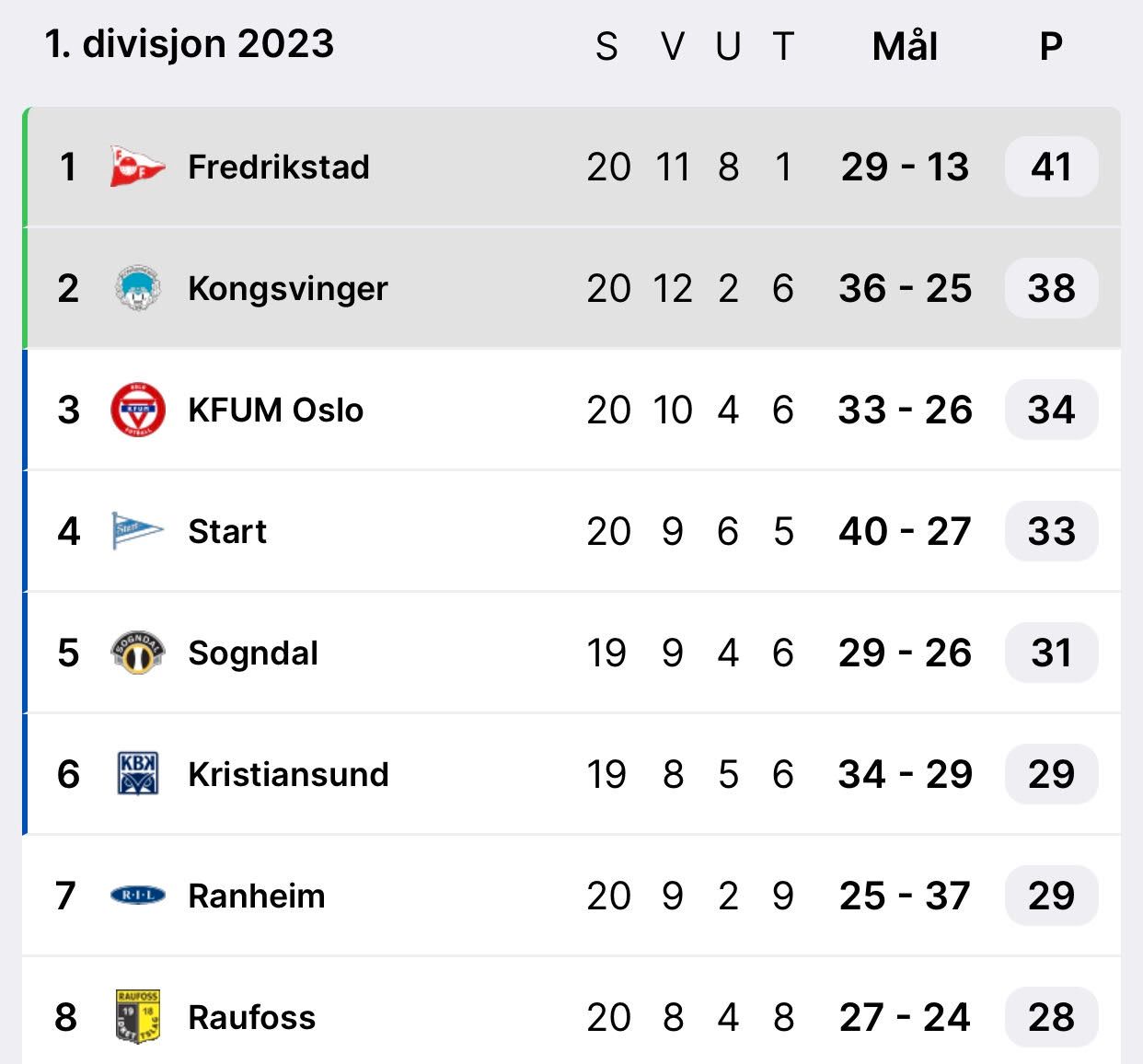Select the KFUM Oslo red crest
Viewport: 1143px width, 1064px height.
pyautogui.click(x=137, y=410)
